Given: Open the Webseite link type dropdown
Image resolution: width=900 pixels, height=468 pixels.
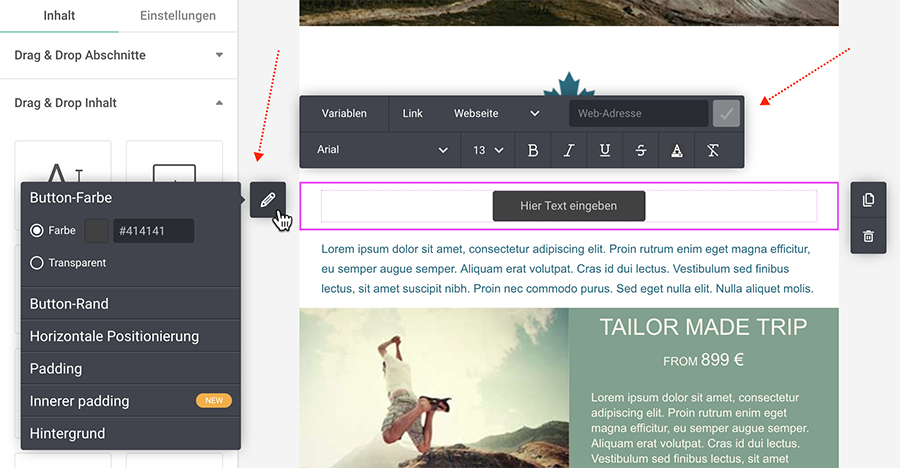Looking at the screenshot, I should click(496, 114).
